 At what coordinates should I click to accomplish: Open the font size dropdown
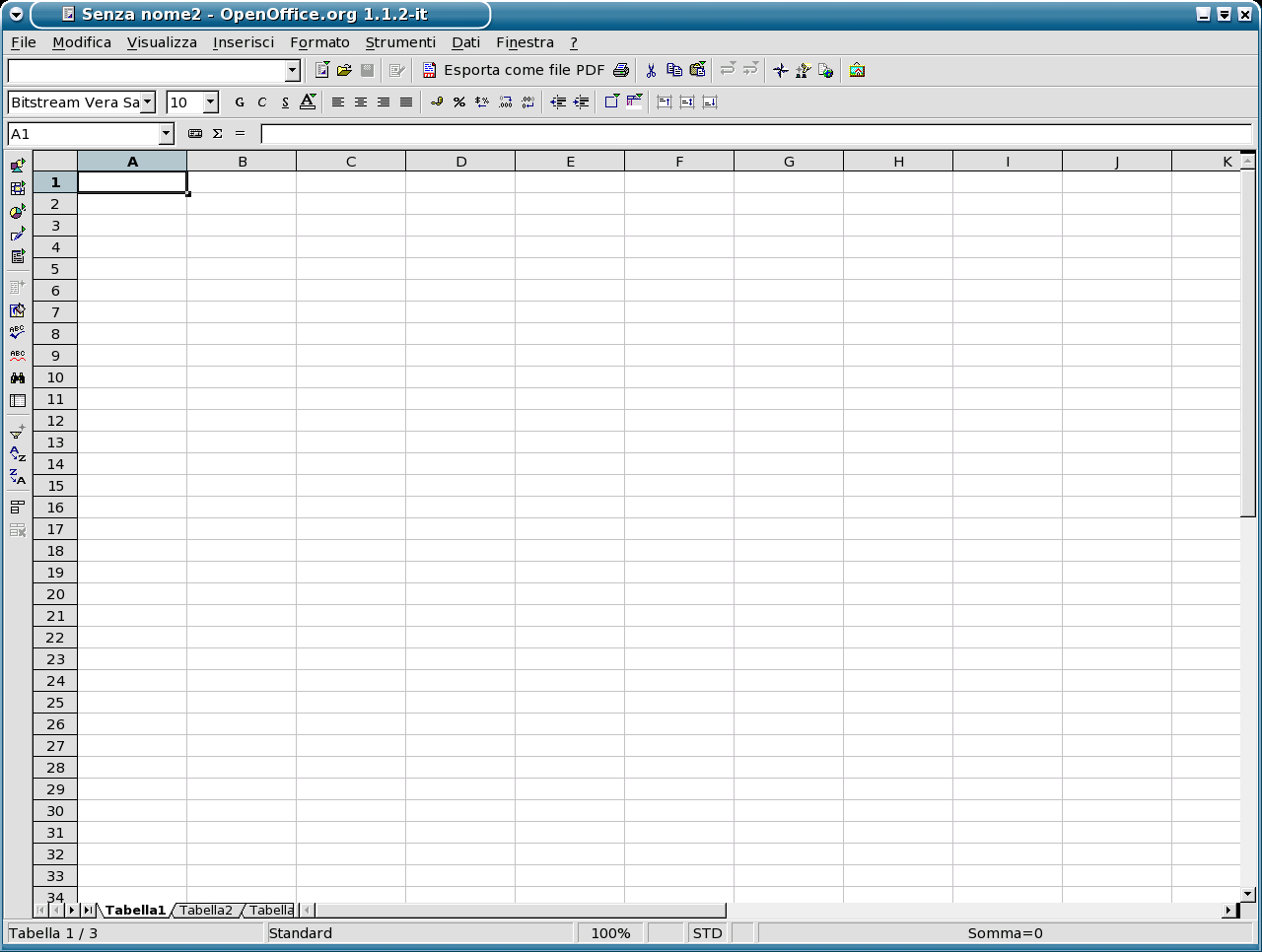click(x=210, y=102)
